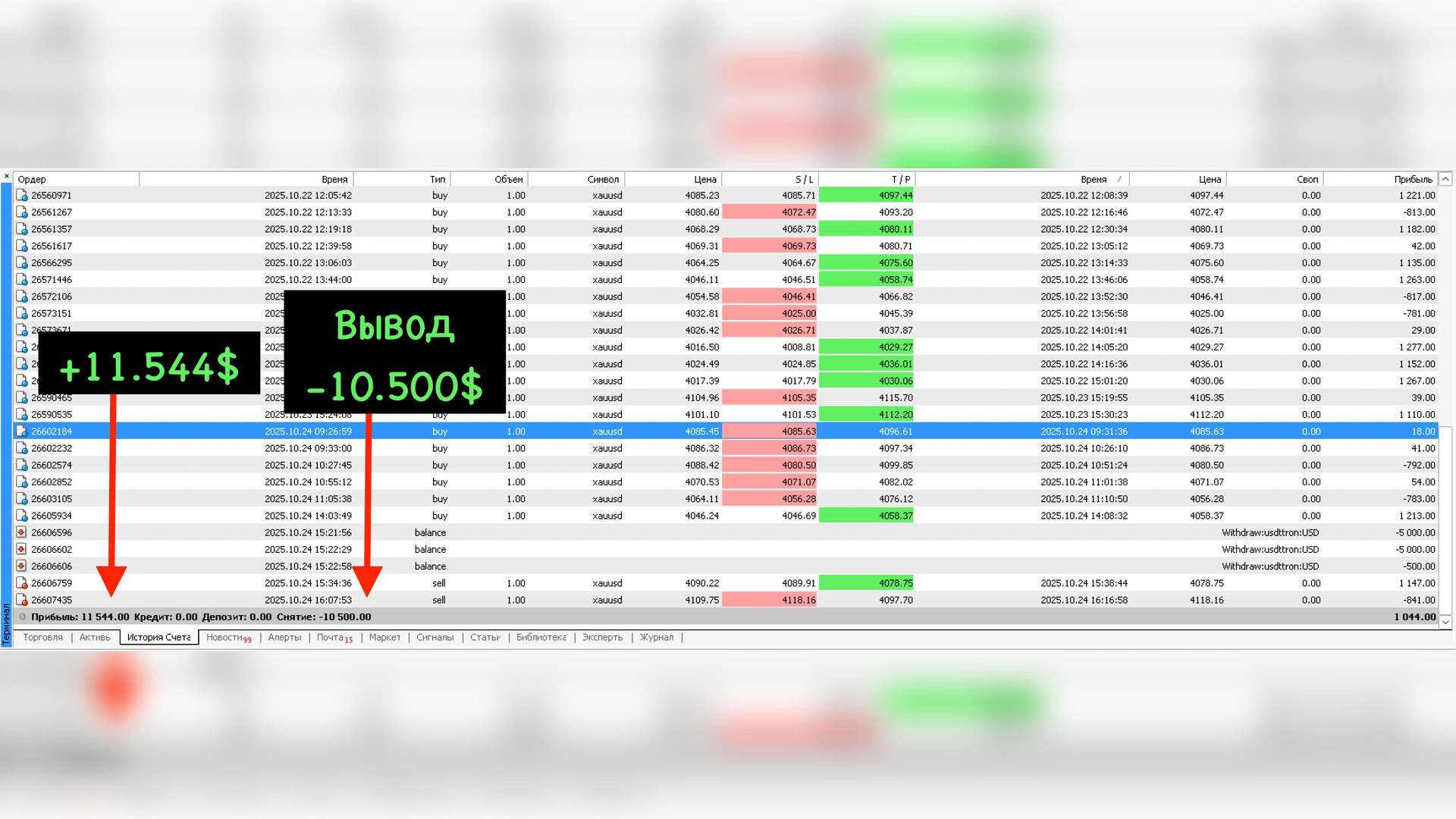Open the Почта tab
Image resolution: width=1456 pixels, height=819 pixels.
[x=334, y=638]
